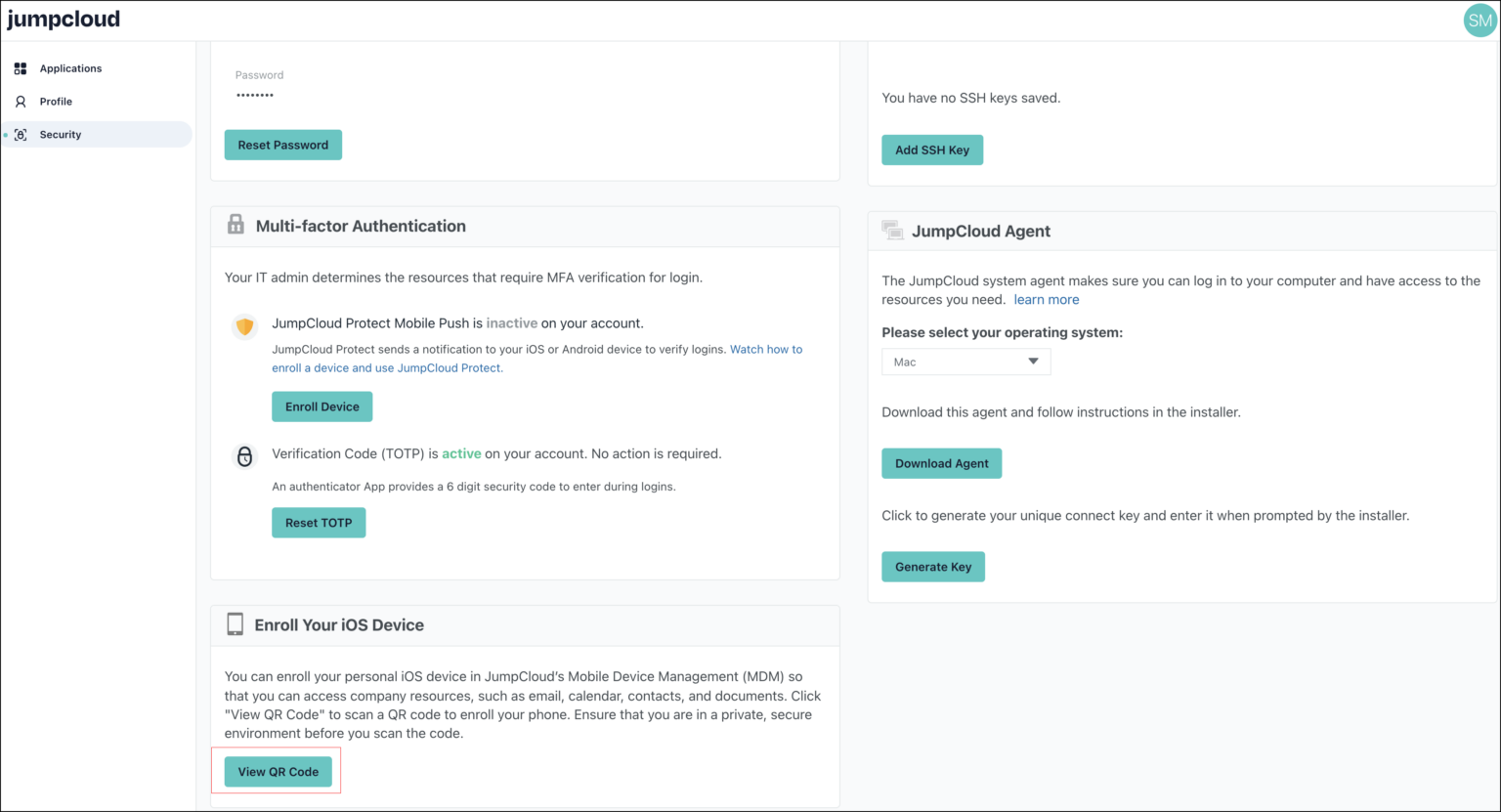Click the Add SSH Key button

tap(931, 150)
